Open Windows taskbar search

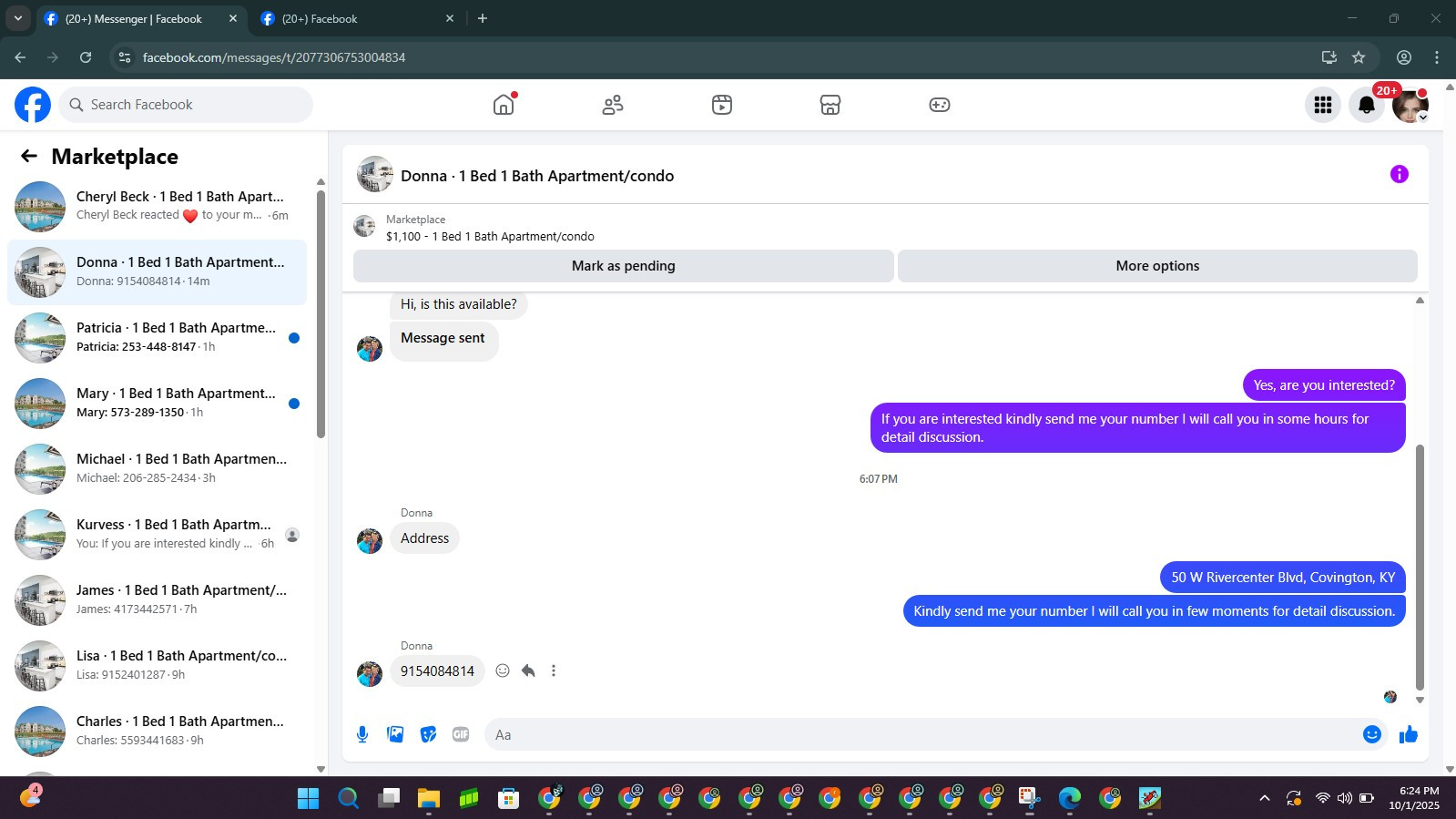pyautogui.click(x=349, y=798)
